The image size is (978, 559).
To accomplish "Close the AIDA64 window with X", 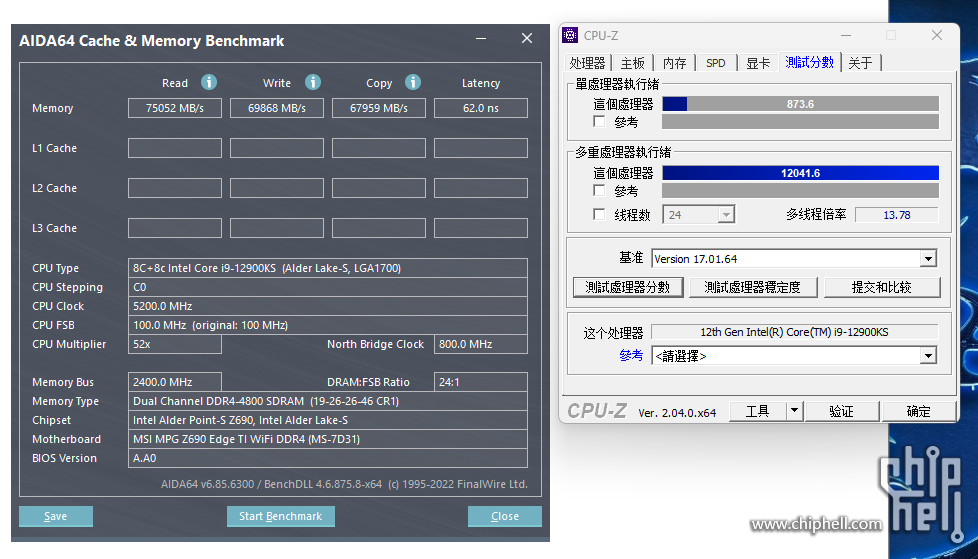I will pos(527,39).
